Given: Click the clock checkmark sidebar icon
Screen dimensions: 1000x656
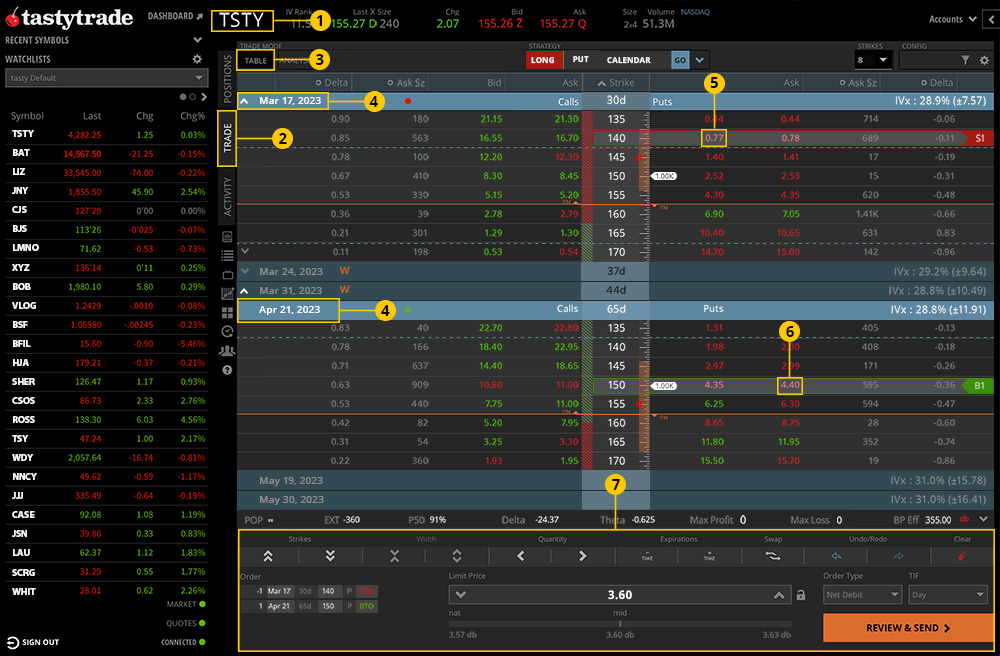Looking at the screenshot, I should (x=227, y=332).
